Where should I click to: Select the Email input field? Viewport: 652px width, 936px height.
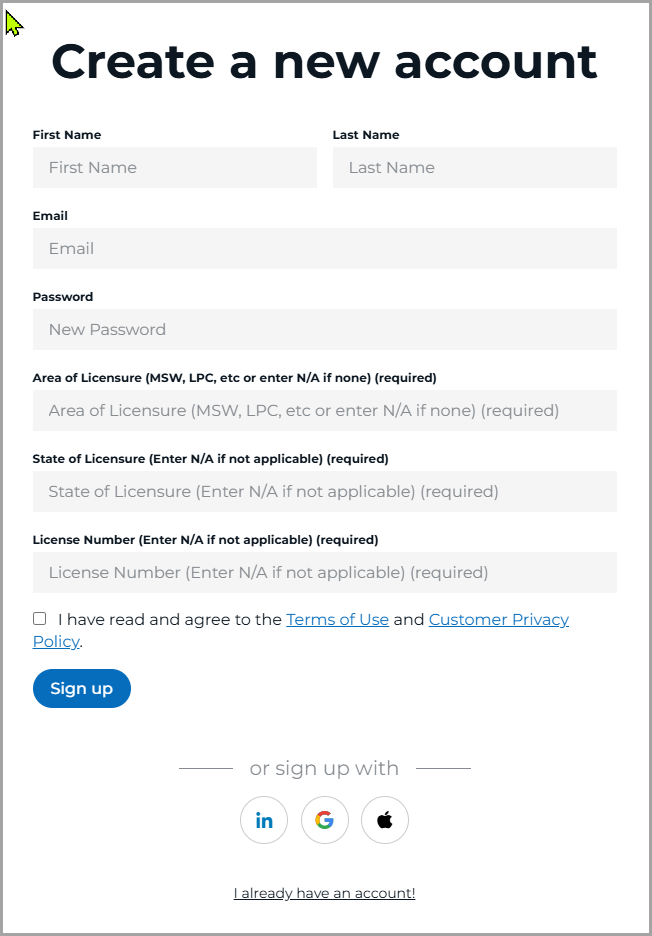tap(324, 248)
